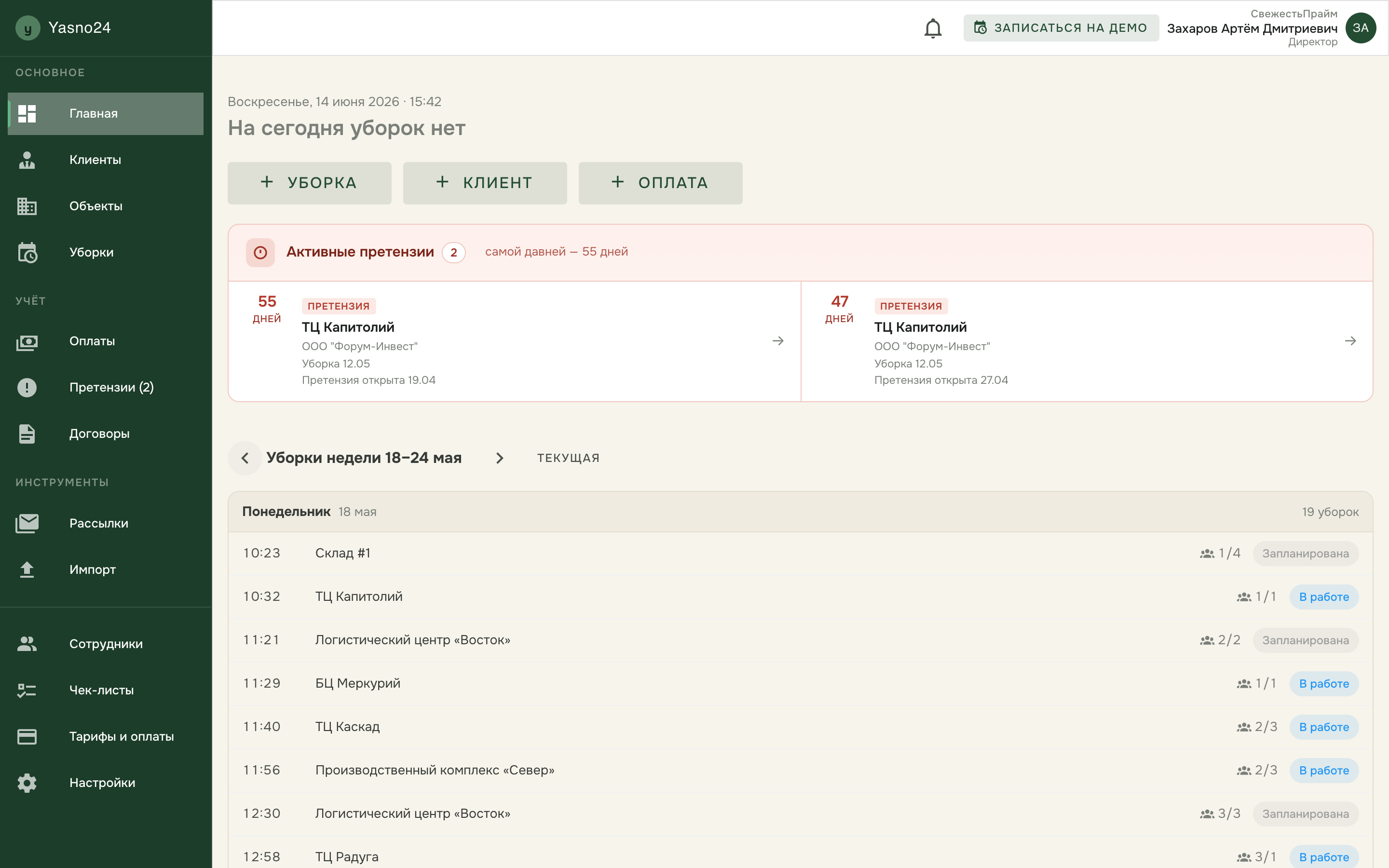Open the 10:32 ТЦ Капитолий cleaning row

(800, 597)
